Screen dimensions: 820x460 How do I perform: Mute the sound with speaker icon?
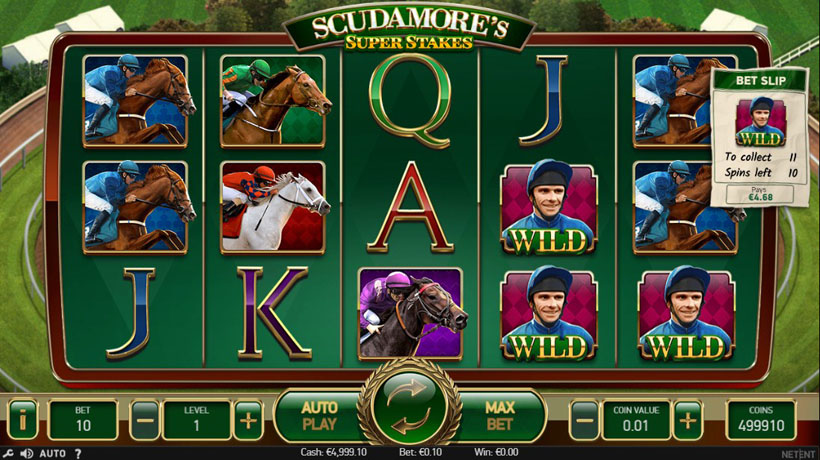(x=26, y=453)
